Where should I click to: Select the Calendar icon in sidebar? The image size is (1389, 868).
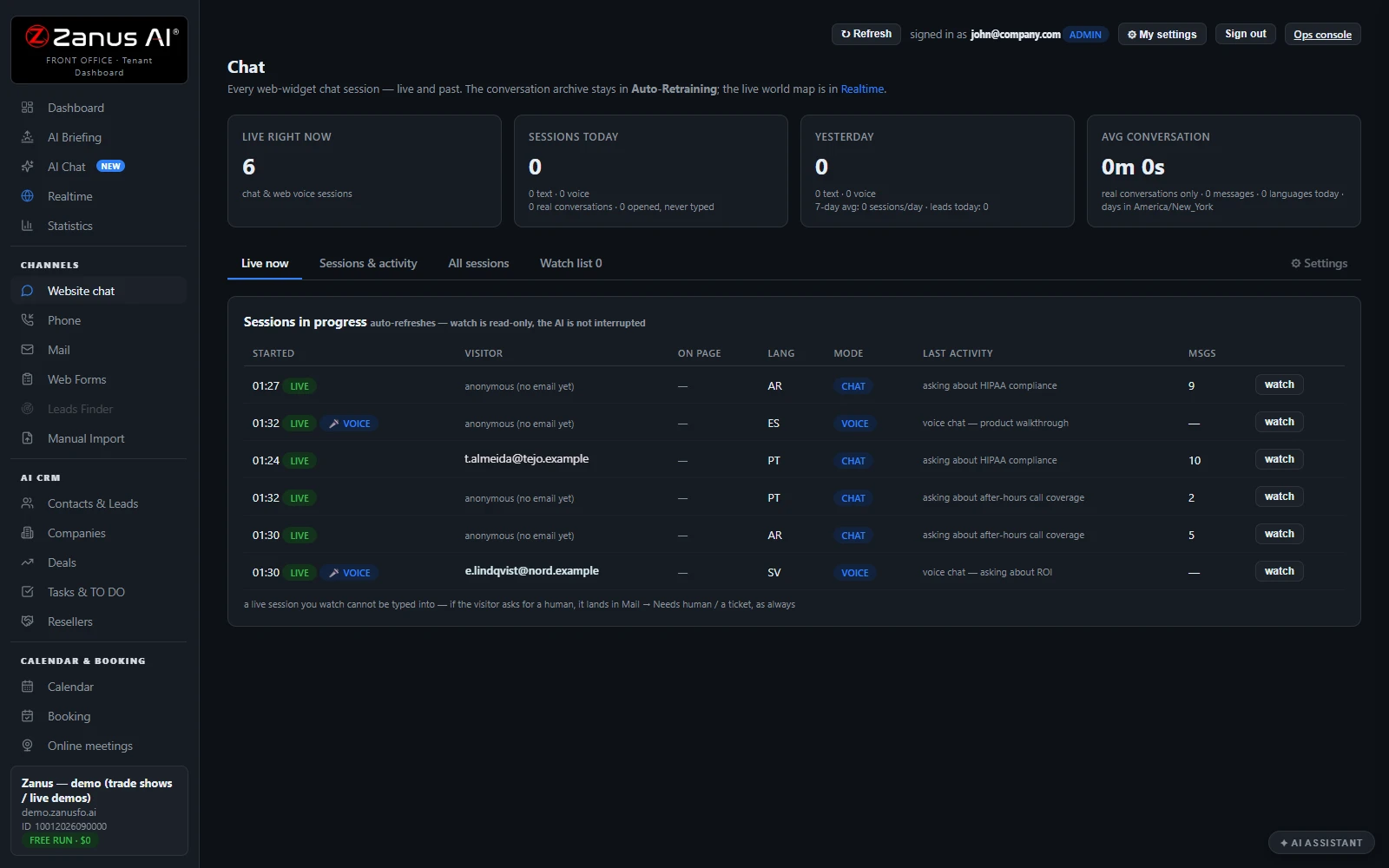[x=27, y=687]
